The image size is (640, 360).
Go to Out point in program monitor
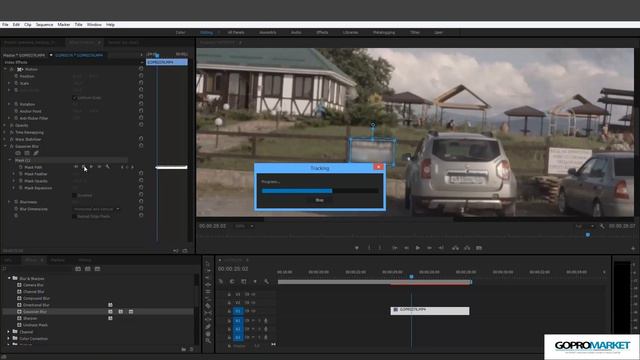coord(441,248)
